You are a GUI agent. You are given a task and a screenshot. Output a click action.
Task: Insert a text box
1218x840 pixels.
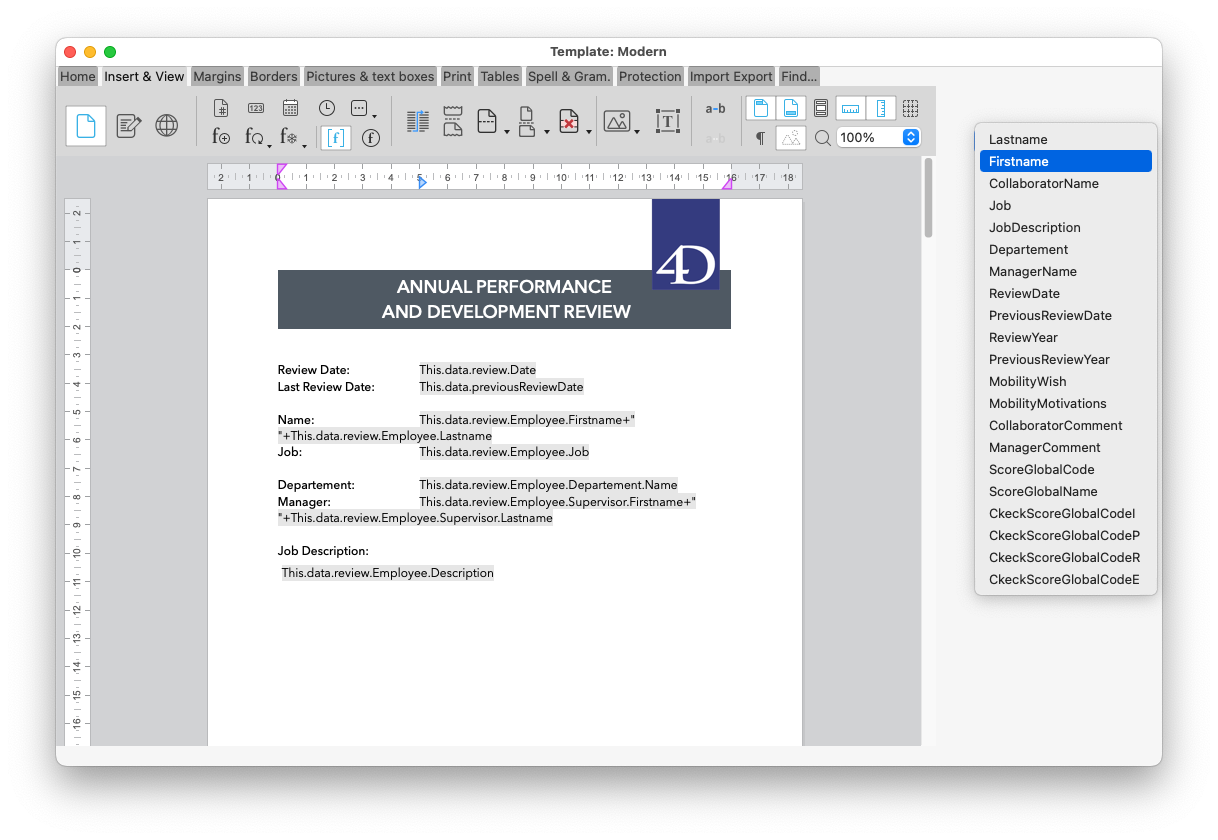[x=667, y=122]
